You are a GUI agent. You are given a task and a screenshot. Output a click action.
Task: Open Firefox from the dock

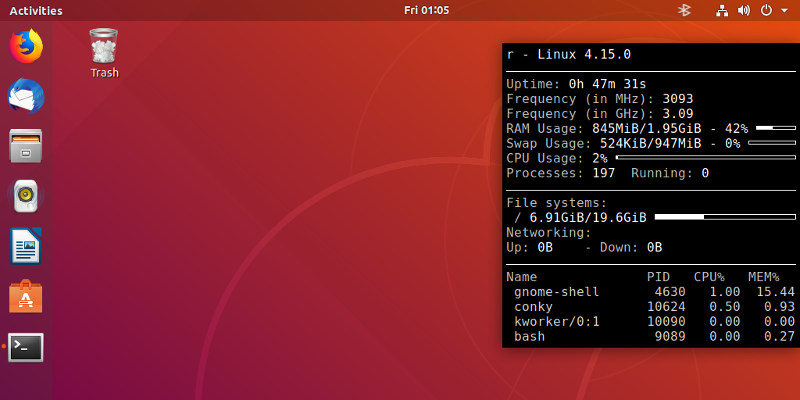26,46
